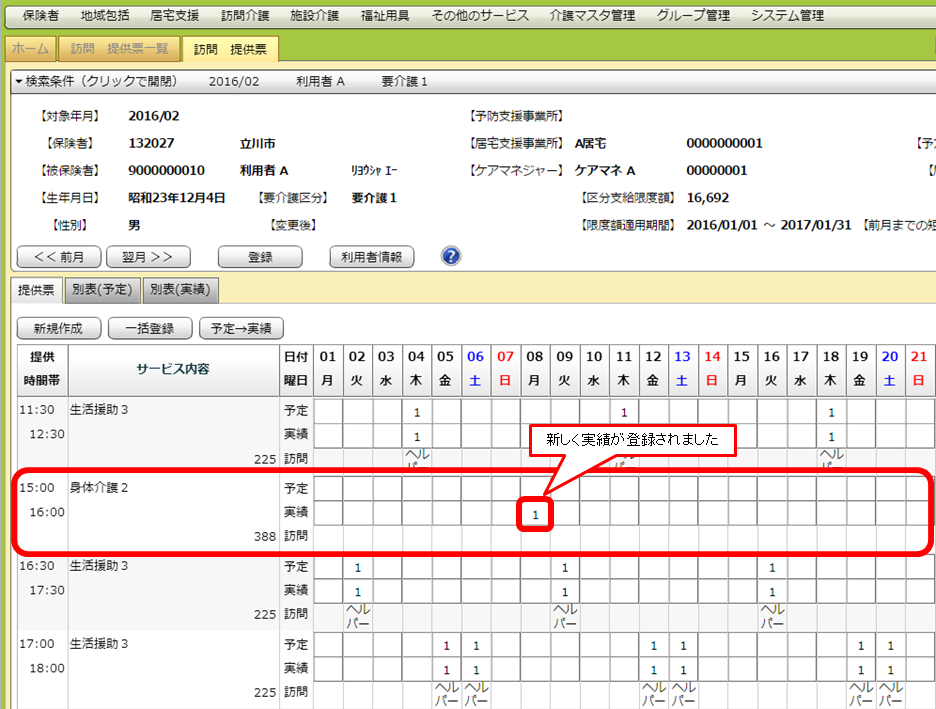
Task: Switch to the 訪問 提供票一覧 tab
Action: [119, 49]
